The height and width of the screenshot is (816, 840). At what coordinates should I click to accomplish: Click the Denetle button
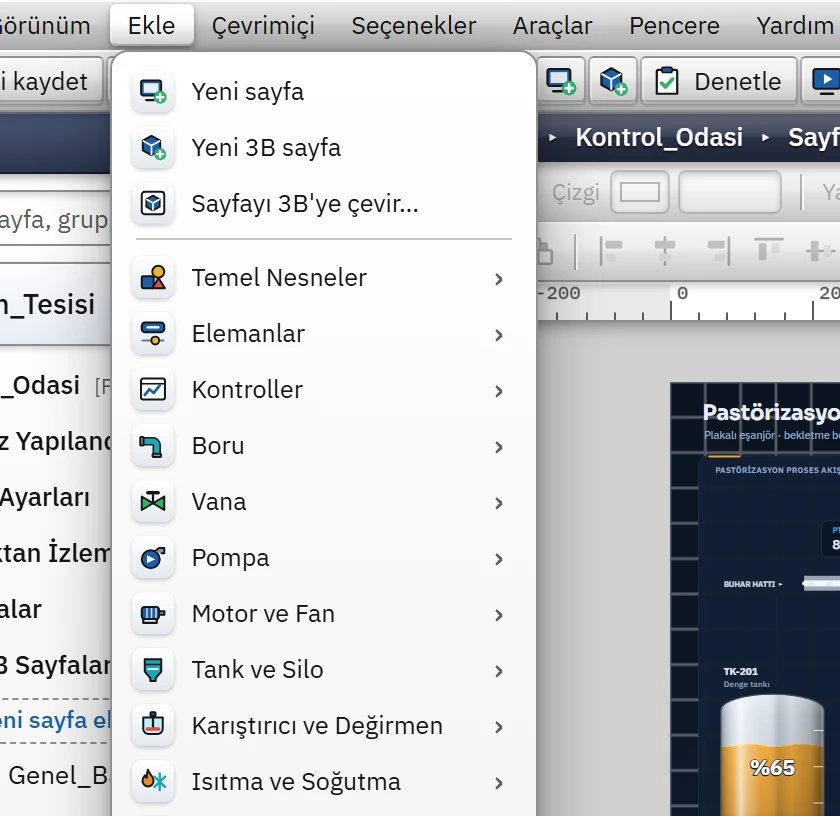pos(719,81)
